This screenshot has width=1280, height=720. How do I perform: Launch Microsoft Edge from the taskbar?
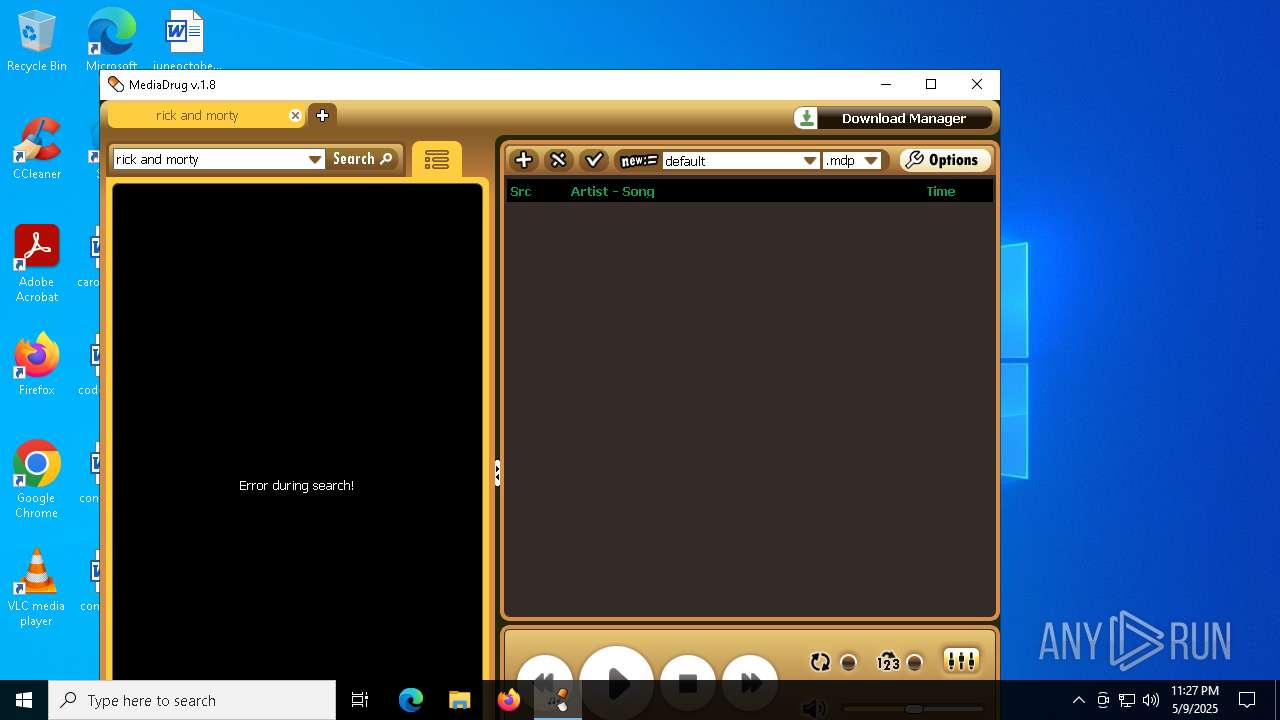coord(411,700)
